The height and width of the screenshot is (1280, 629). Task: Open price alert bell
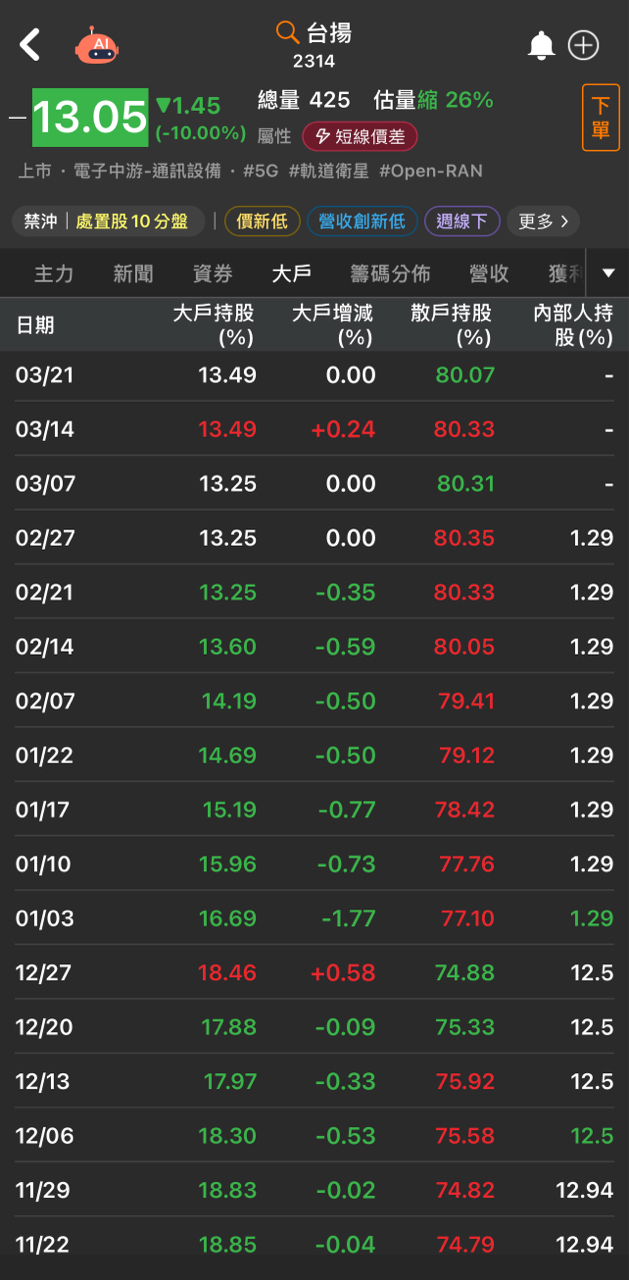click(541, 45)
